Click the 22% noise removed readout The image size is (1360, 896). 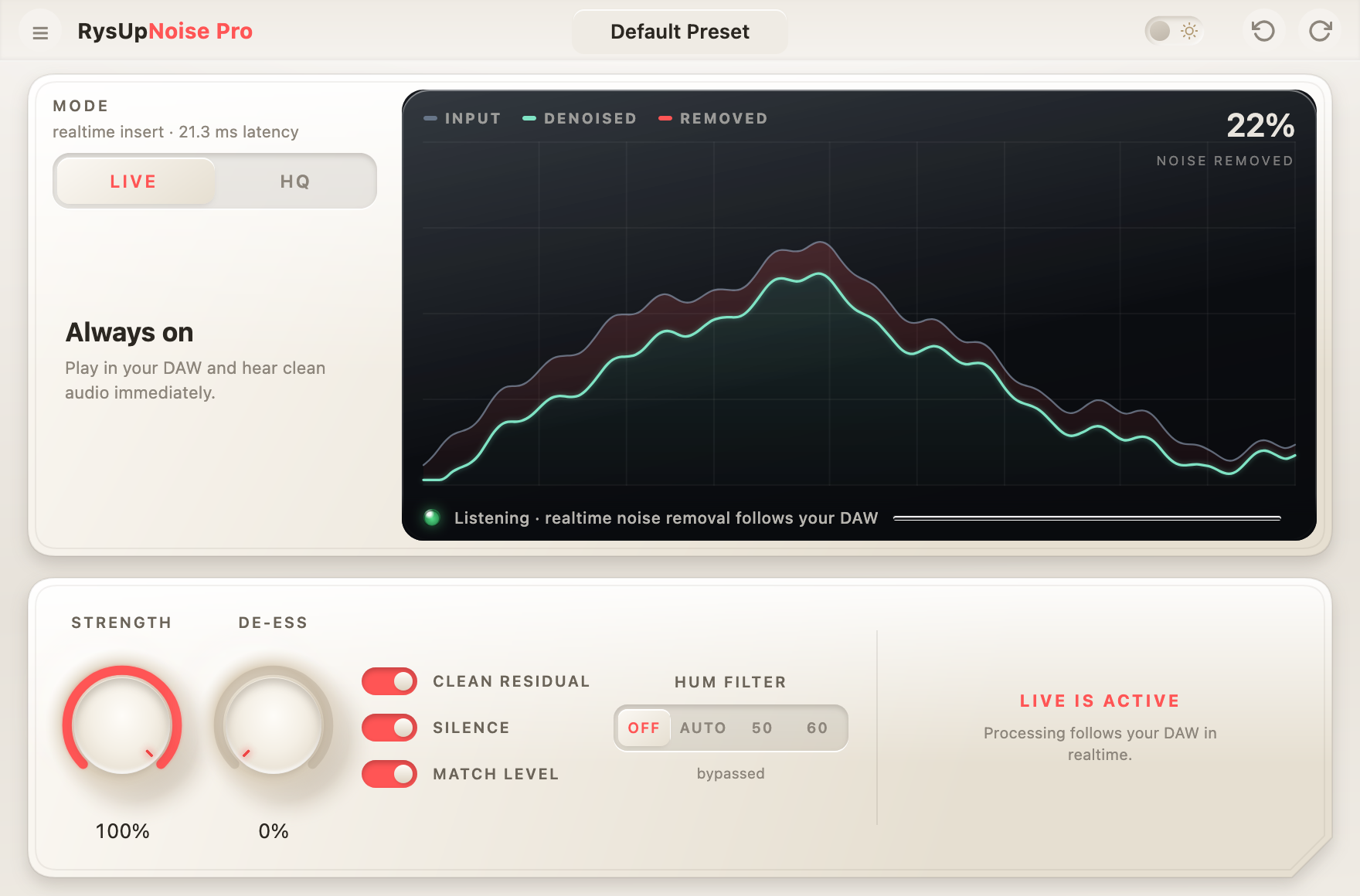[1260, 125]
